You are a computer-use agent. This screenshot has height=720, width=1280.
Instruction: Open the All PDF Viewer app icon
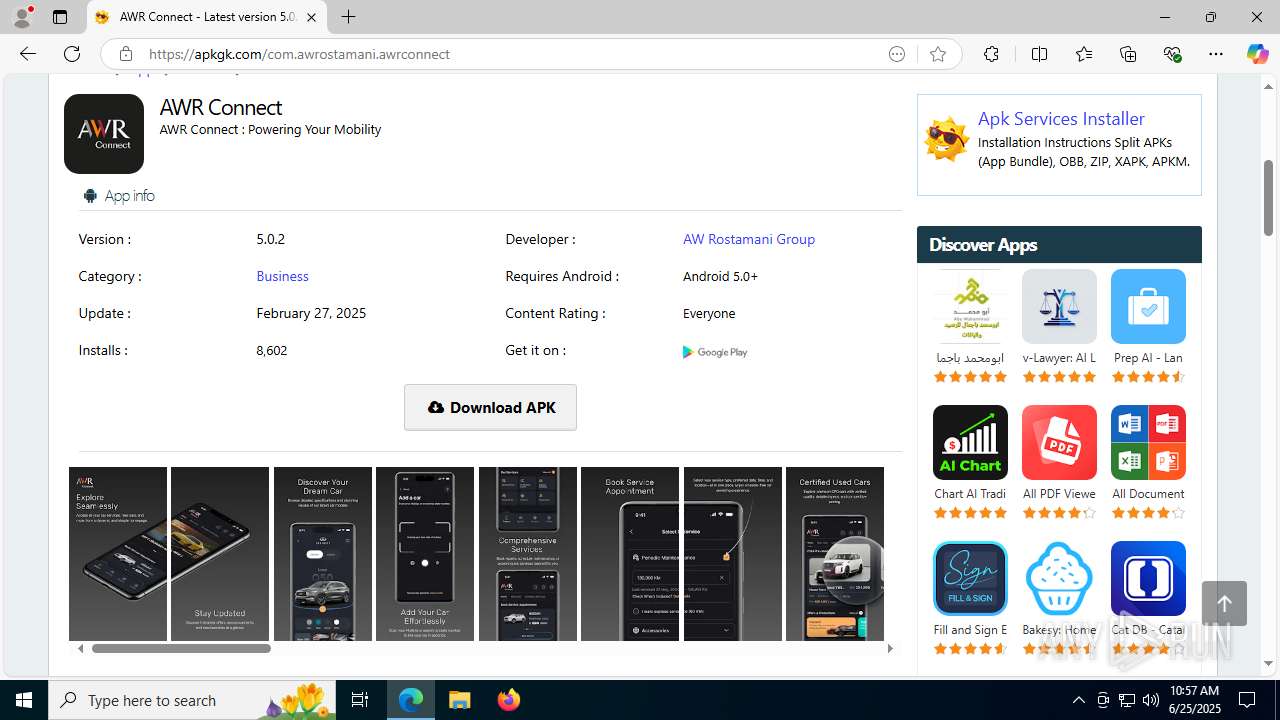pyautogui.click(x=1059, y=442)
